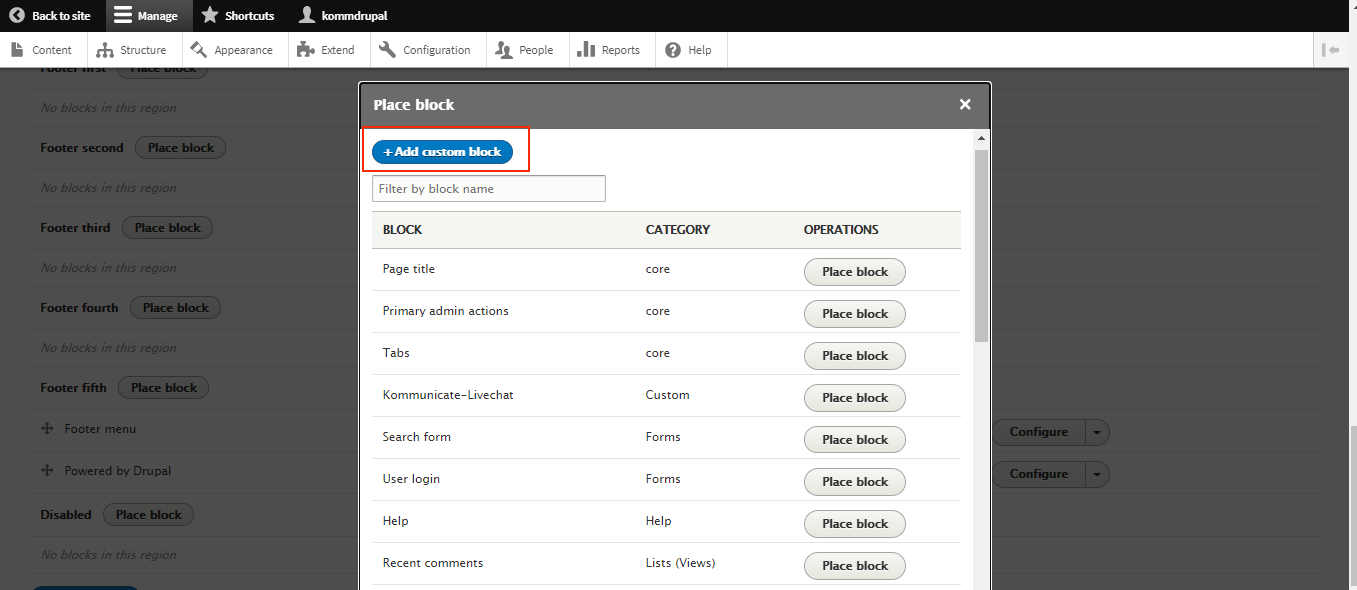Close the Place block dialog
The width and height of the screenshot is (1357, 590).
coord(965,104)
